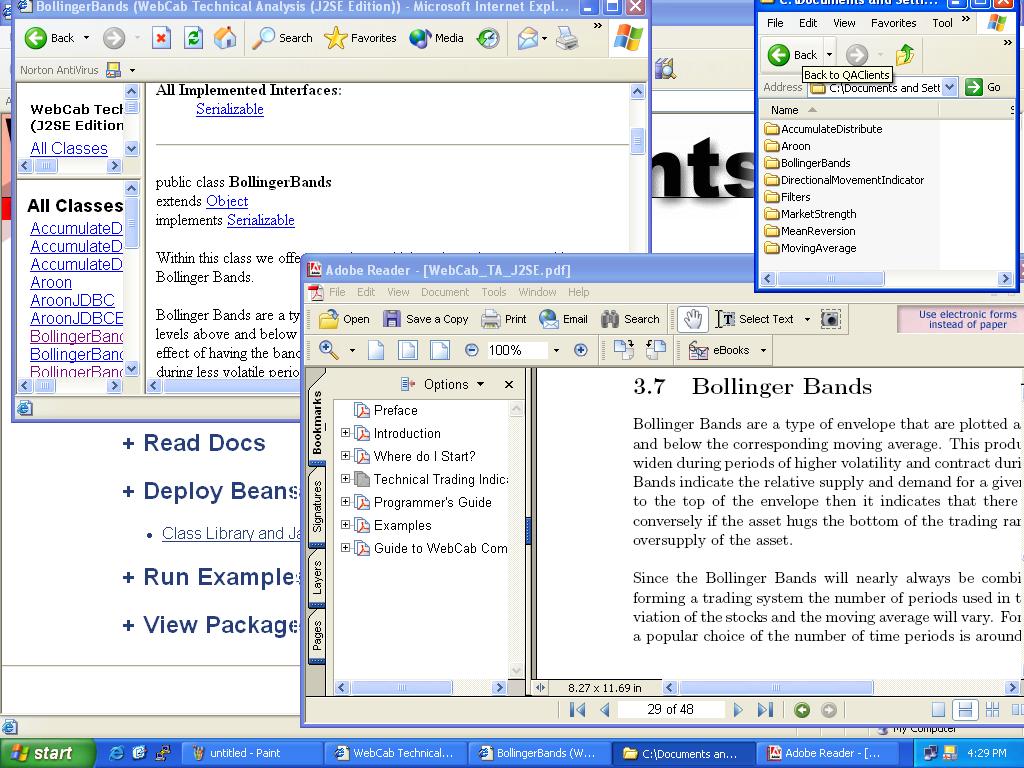Switch to the Pages side tab
The width and height of the screenshot is (1024, 768).
pos(317,635)
